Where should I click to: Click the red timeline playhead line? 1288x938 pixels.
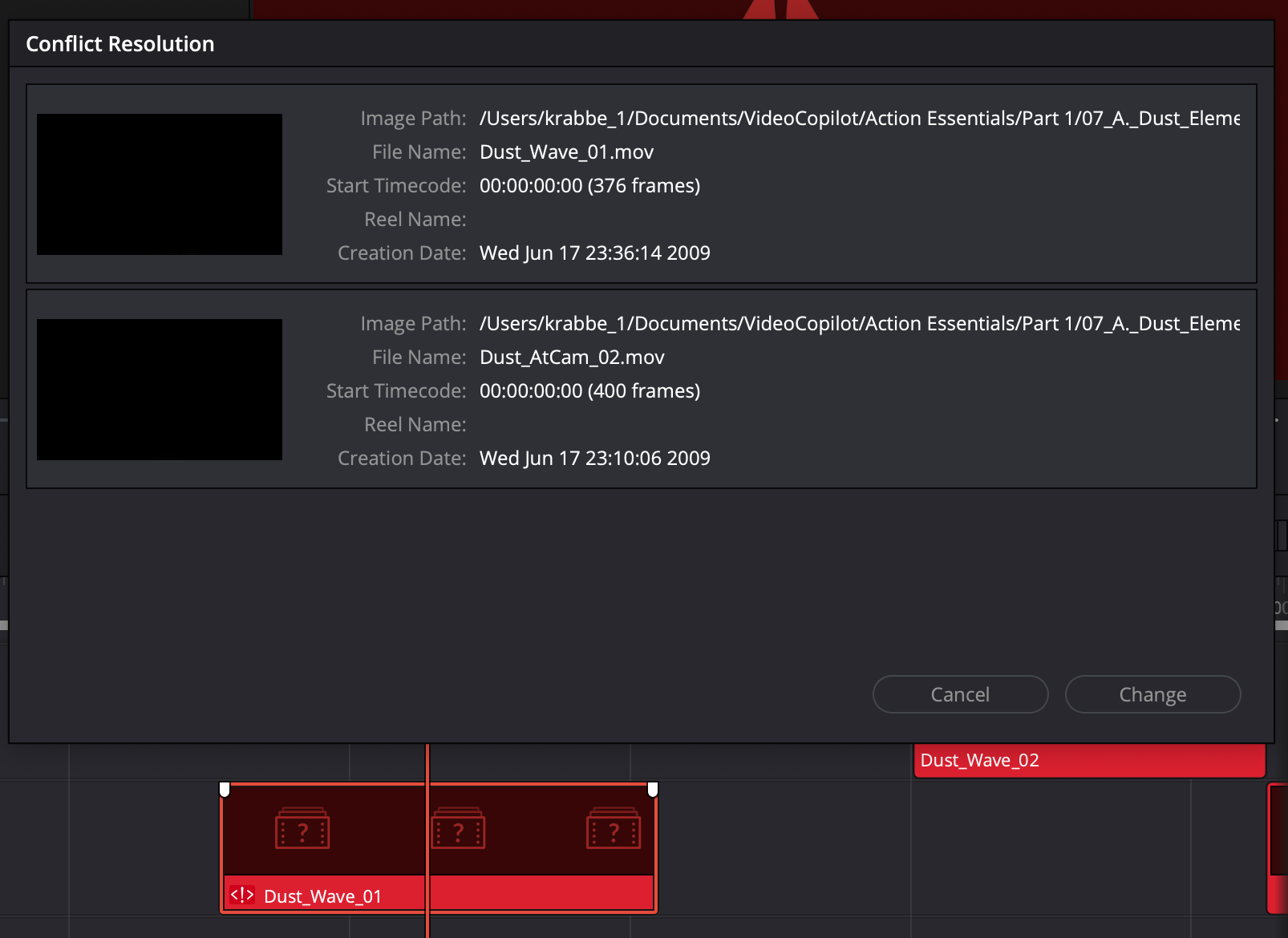(x=427, y=840)
